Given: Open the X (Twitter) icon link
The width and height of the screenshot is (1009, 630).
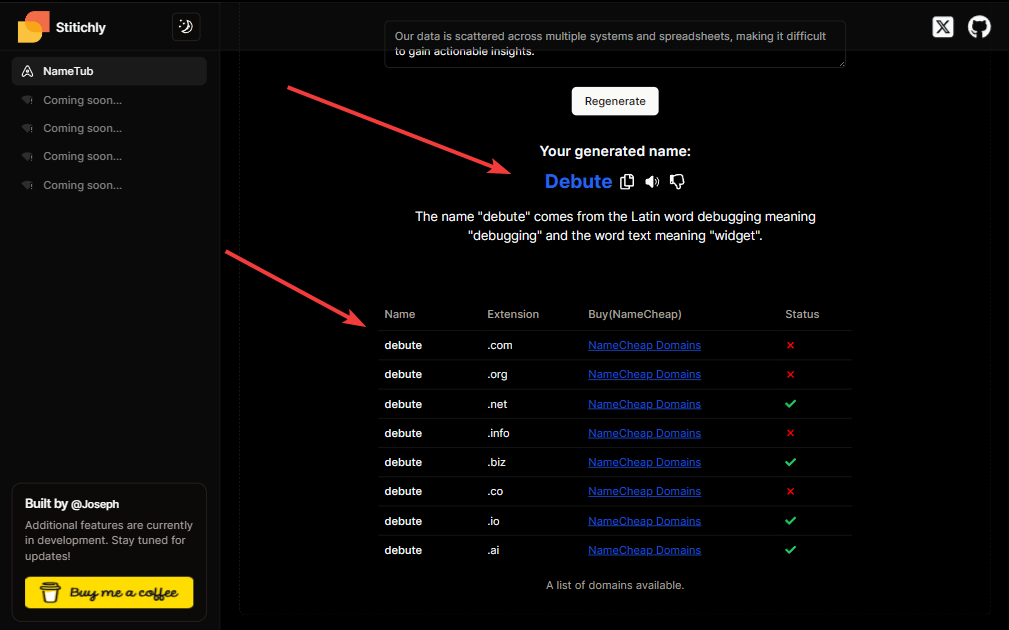Looking at the screenshot, I should point(943,27).
